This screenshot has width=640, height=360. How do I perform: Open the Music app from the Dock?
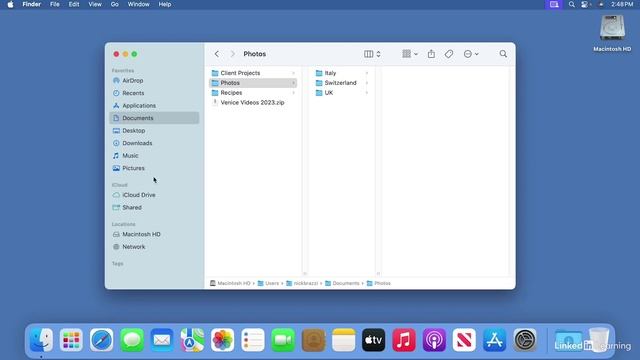(404, 340)
